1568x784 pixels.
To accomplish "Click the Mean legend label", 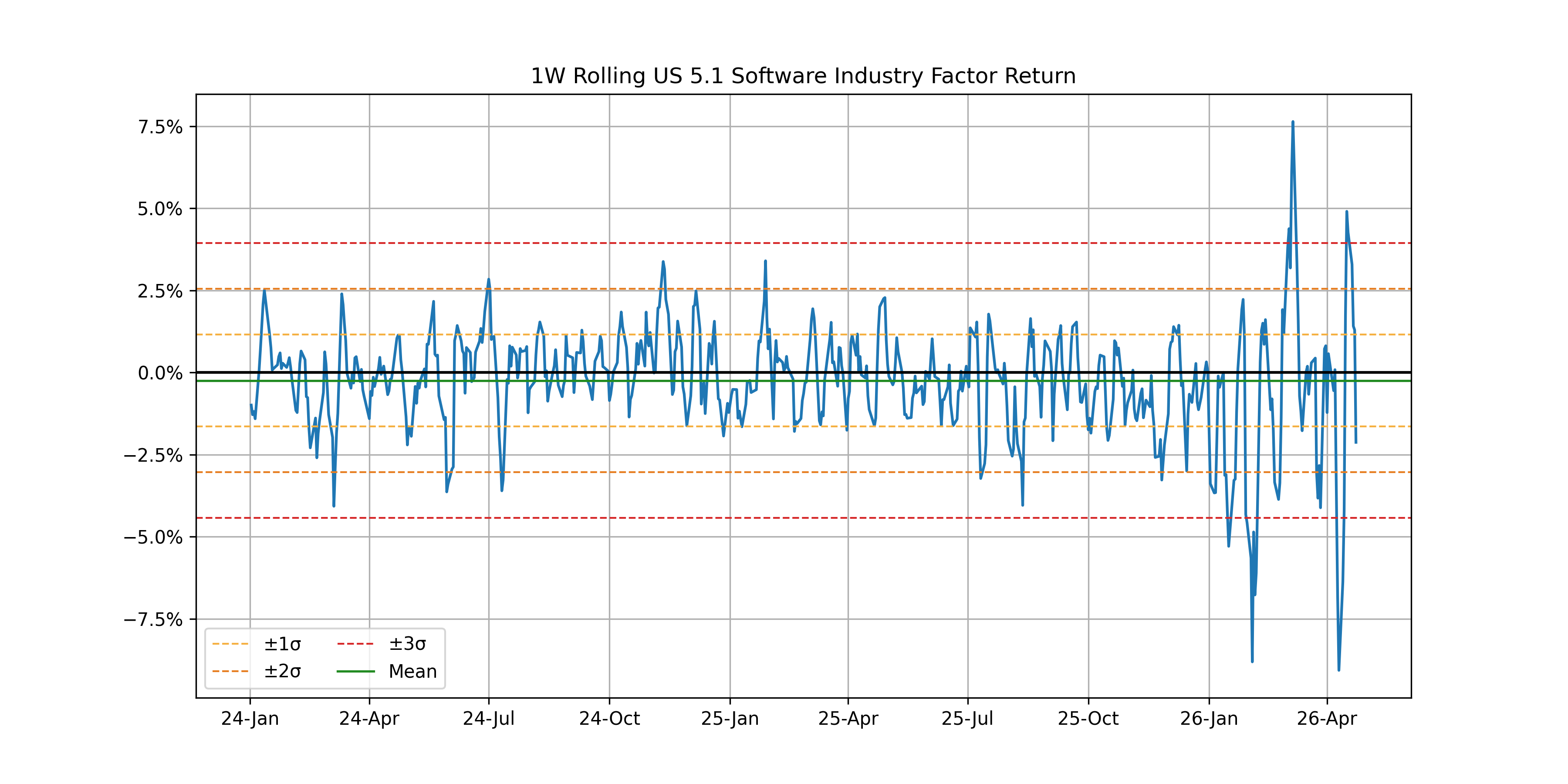I will 413,671.
